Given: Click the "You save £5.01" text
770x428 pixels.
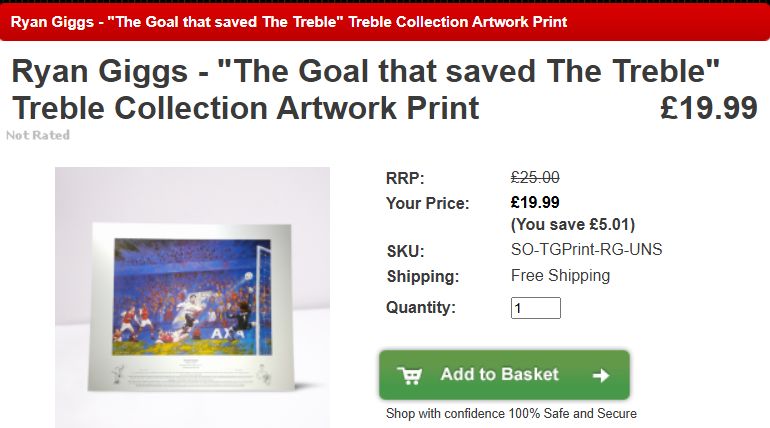Looking at the screenshot, I should click(573, 224).
